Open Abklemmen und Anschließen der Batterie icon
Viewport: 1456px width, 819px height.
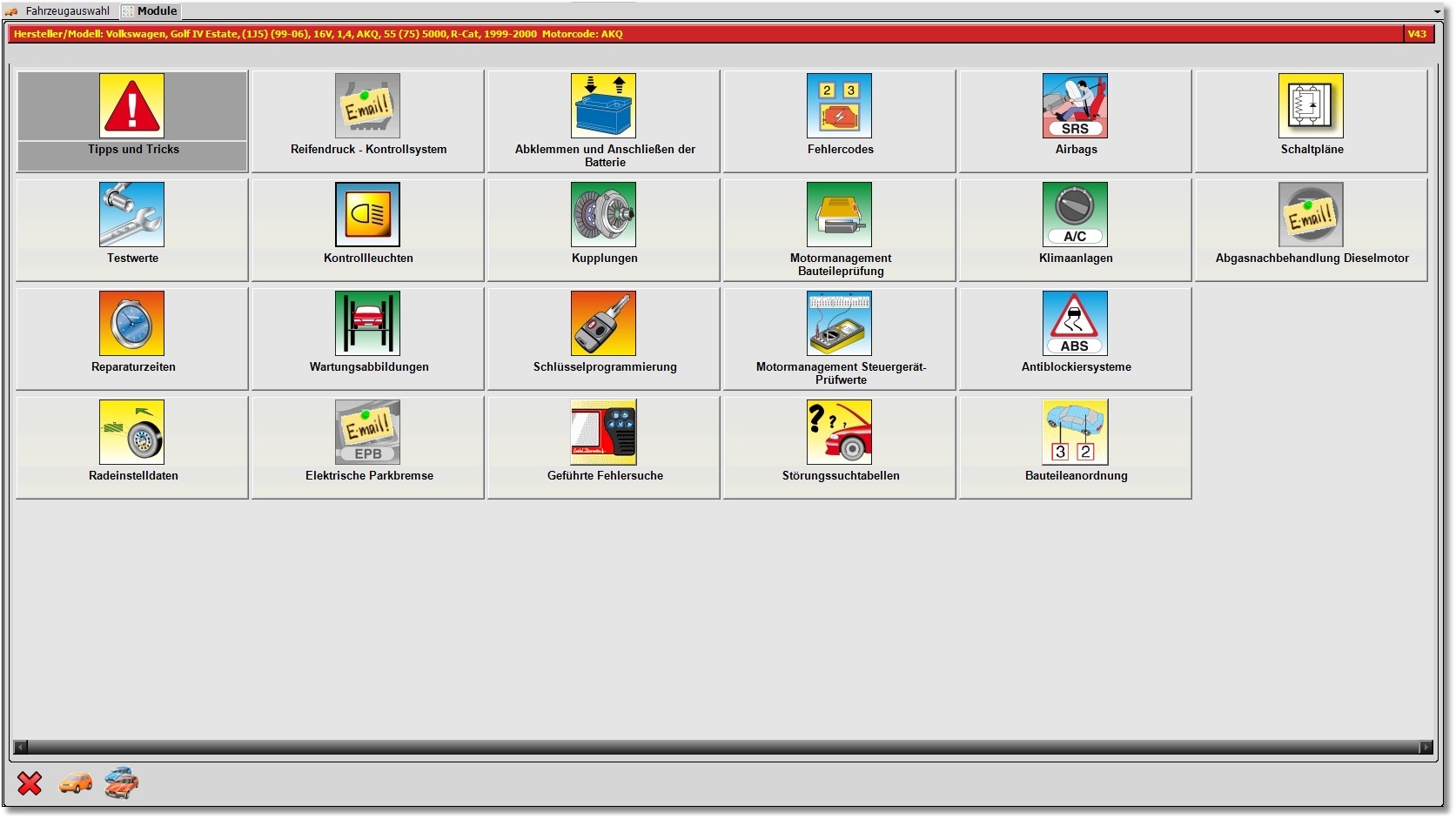603,105
